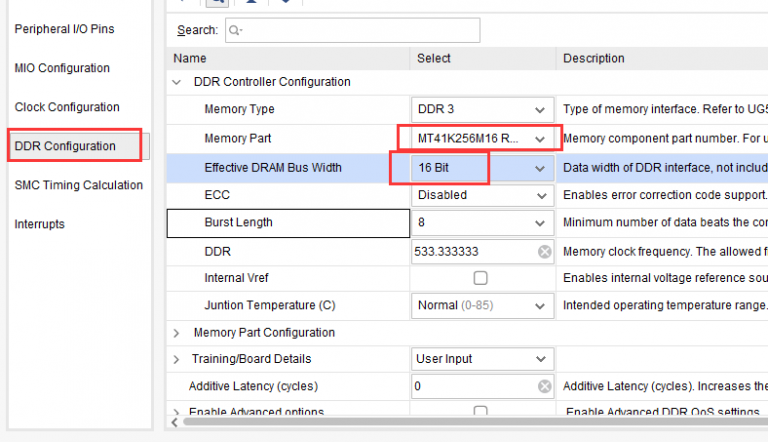Go to the Clock Configuration page
768x442 pixels.
67,107
